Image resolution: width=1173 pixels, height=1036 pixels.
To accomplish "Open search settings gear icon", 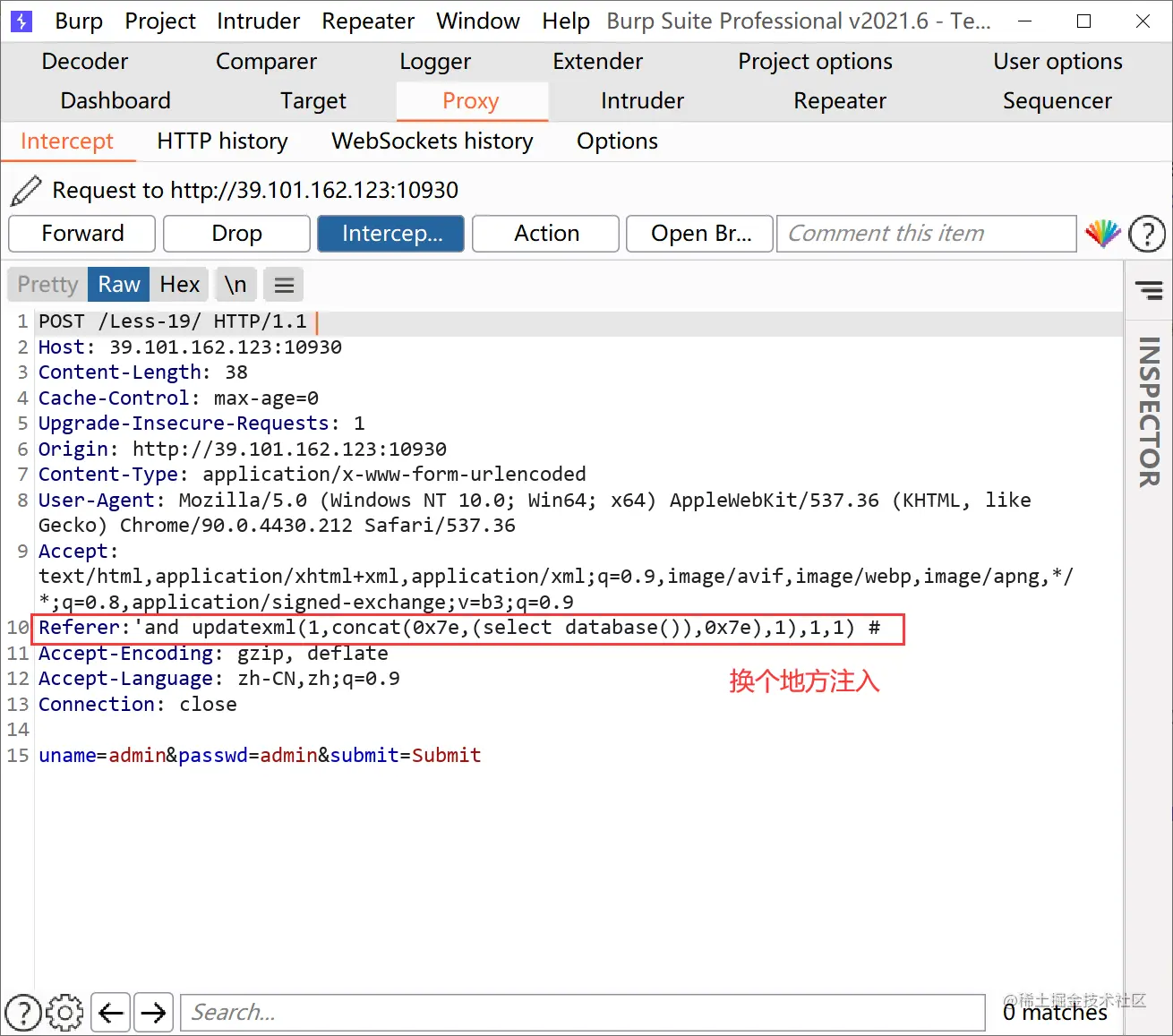I will point(64,1013).
